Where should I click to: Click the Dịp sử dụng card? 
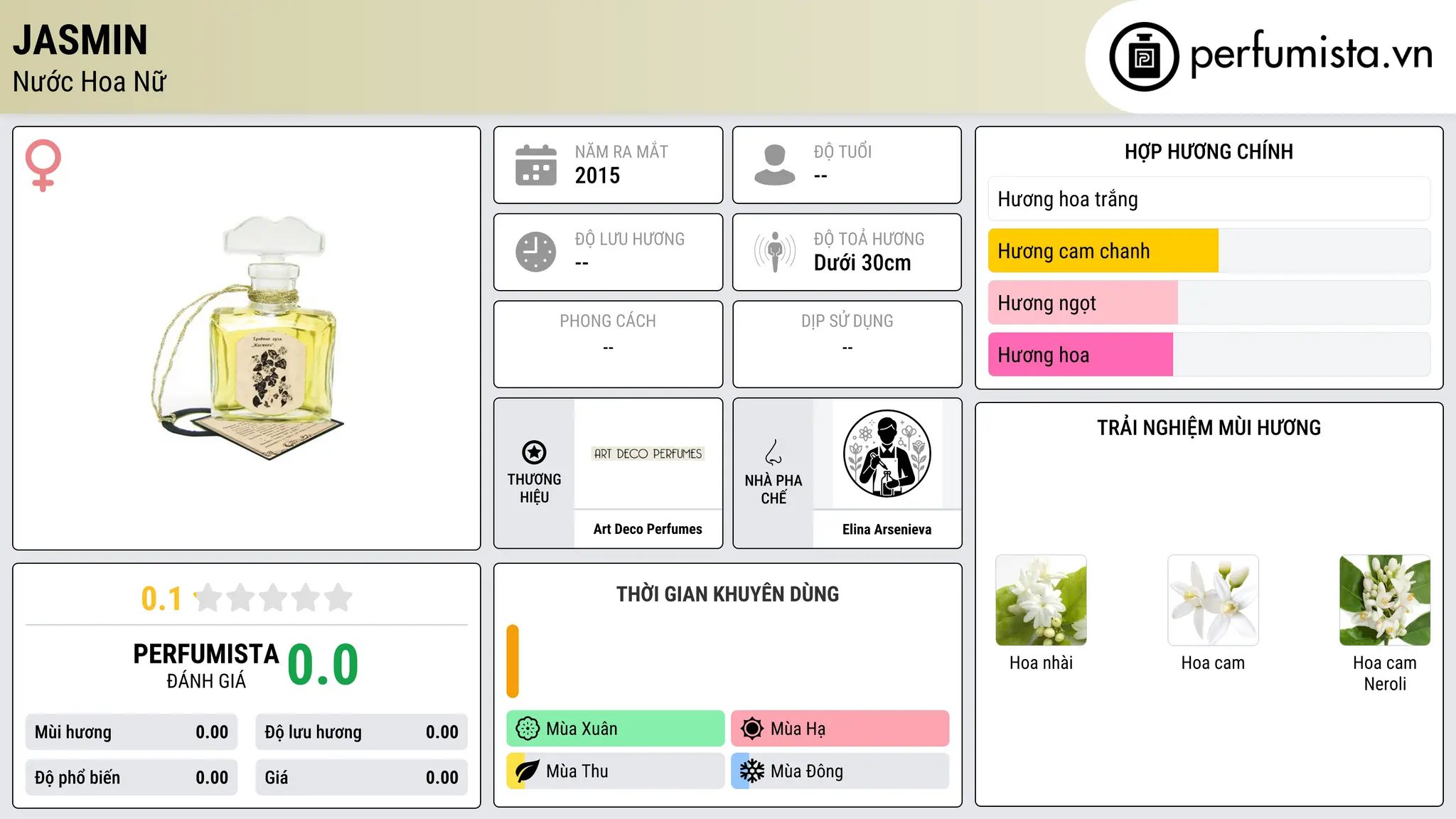point(847,344)
